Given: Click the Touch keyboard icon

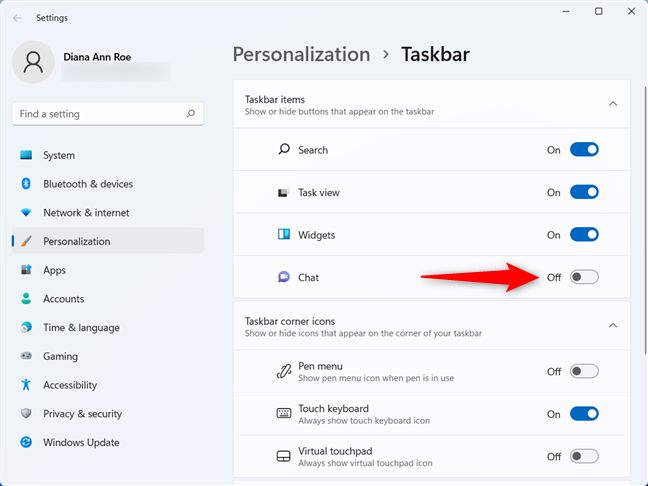Looking at the screenshot, I should coord(284,413).
